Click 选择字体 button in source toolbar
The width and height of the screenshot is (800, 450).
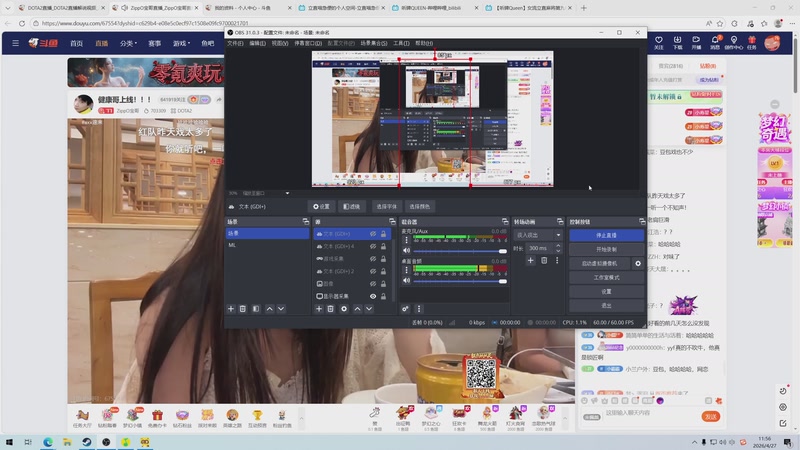pyautogui.click(x=386, y=207)
